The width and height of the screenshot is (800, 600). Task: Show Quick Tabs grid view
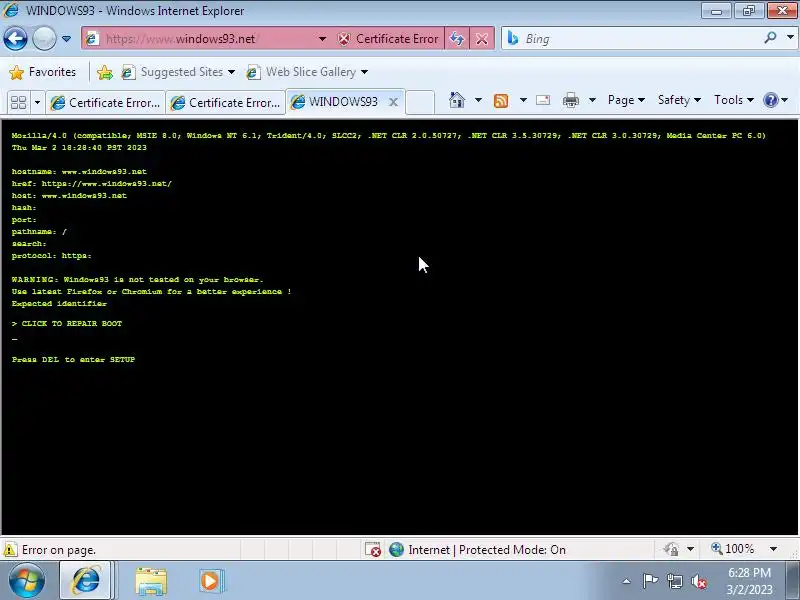click(x=18, y=102)
